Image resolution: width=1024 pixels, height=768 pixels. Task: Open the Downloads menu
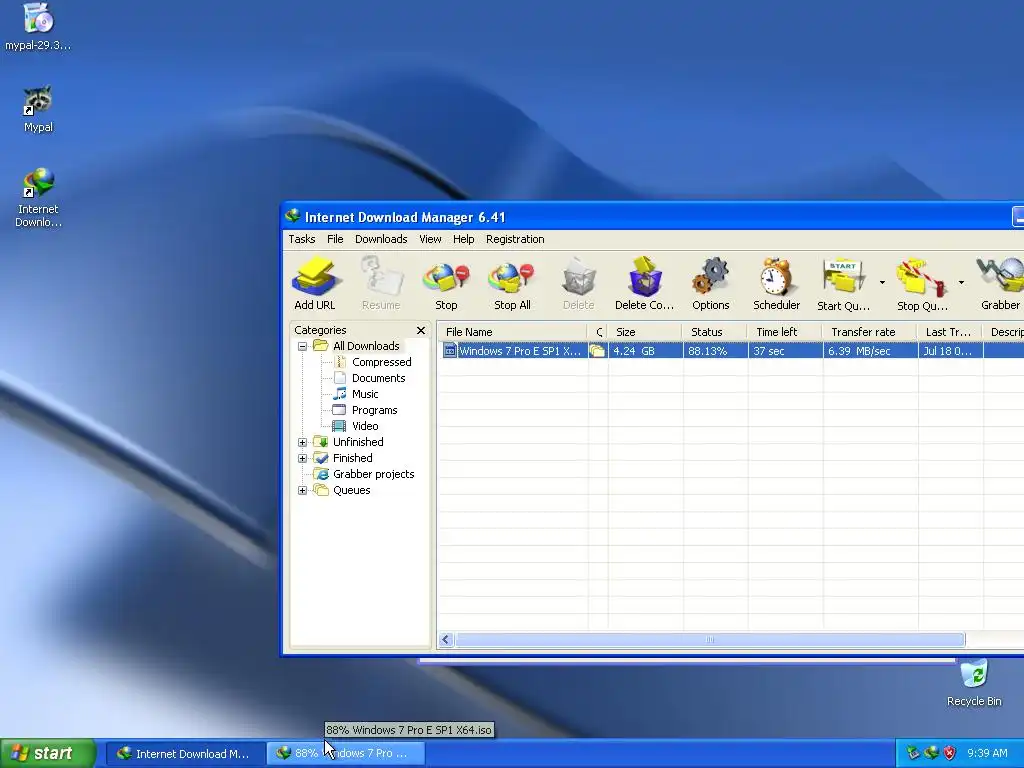(381, 239)
